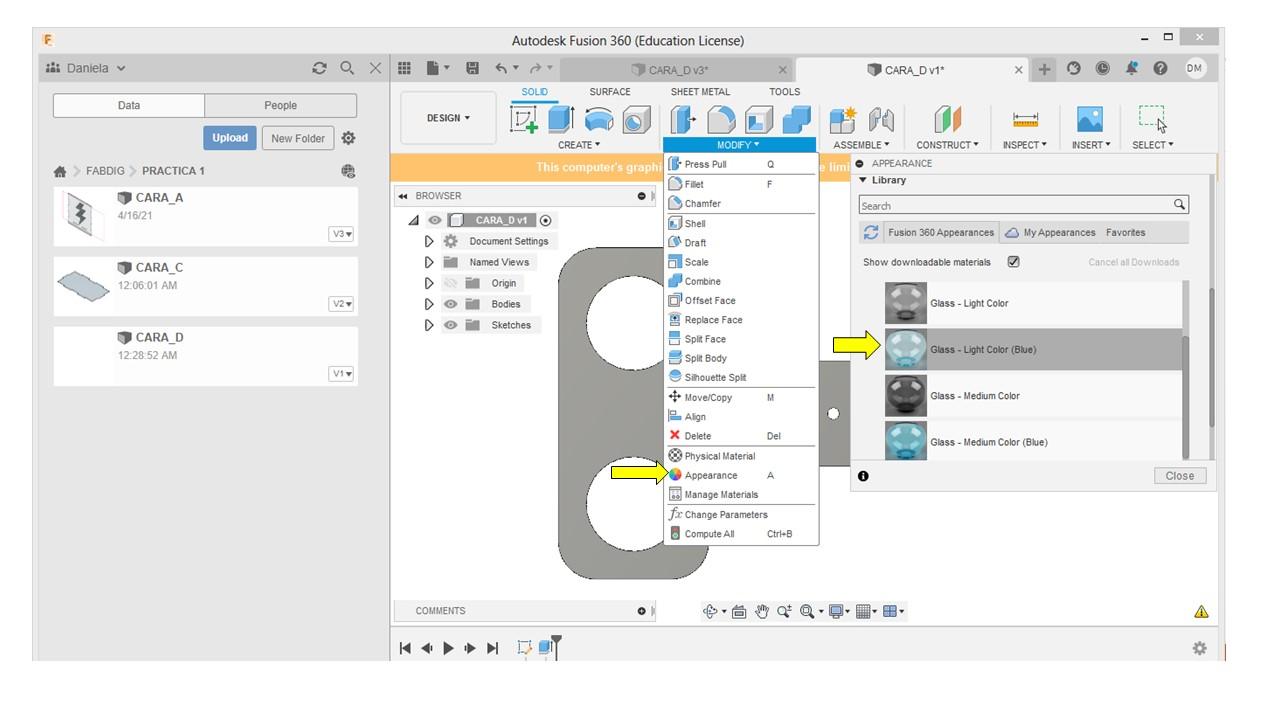The height and width of the screenshot is (720, 1280).
Task: Select the Hole tool in CREATE group
Action: pyautogui.click(x=636, y=120)
